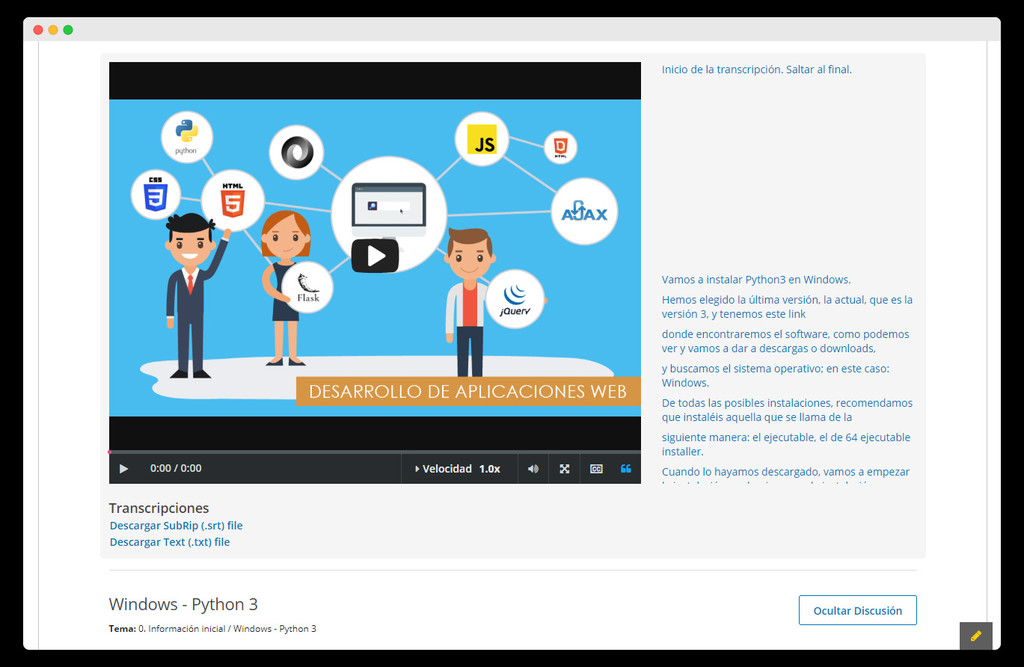
Task: Click the yellow pencil edit icon
Action: pos(975,636)
